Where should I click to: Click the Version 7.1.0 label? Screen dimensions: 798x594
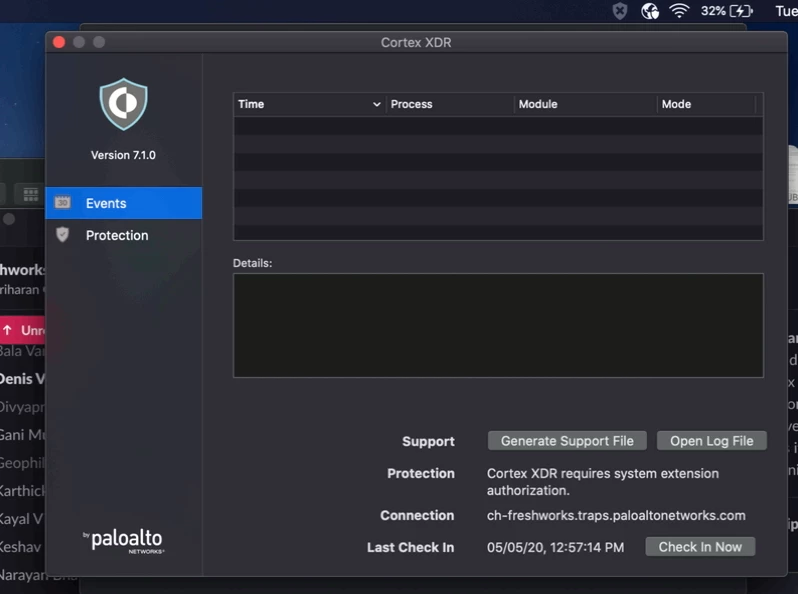pos(123,155)
